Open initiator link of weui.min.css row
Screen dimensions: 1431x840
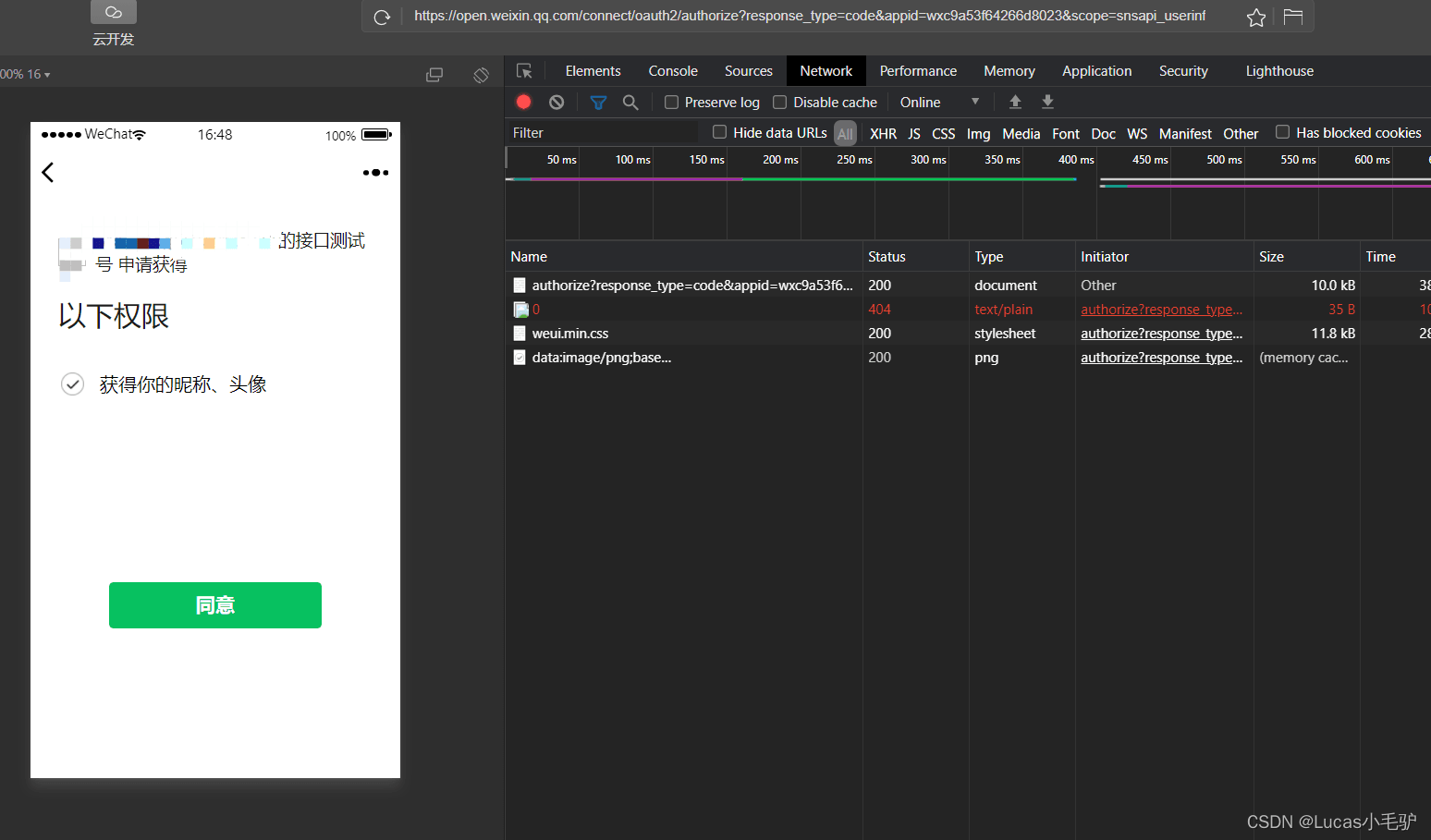click(1161, 334)
